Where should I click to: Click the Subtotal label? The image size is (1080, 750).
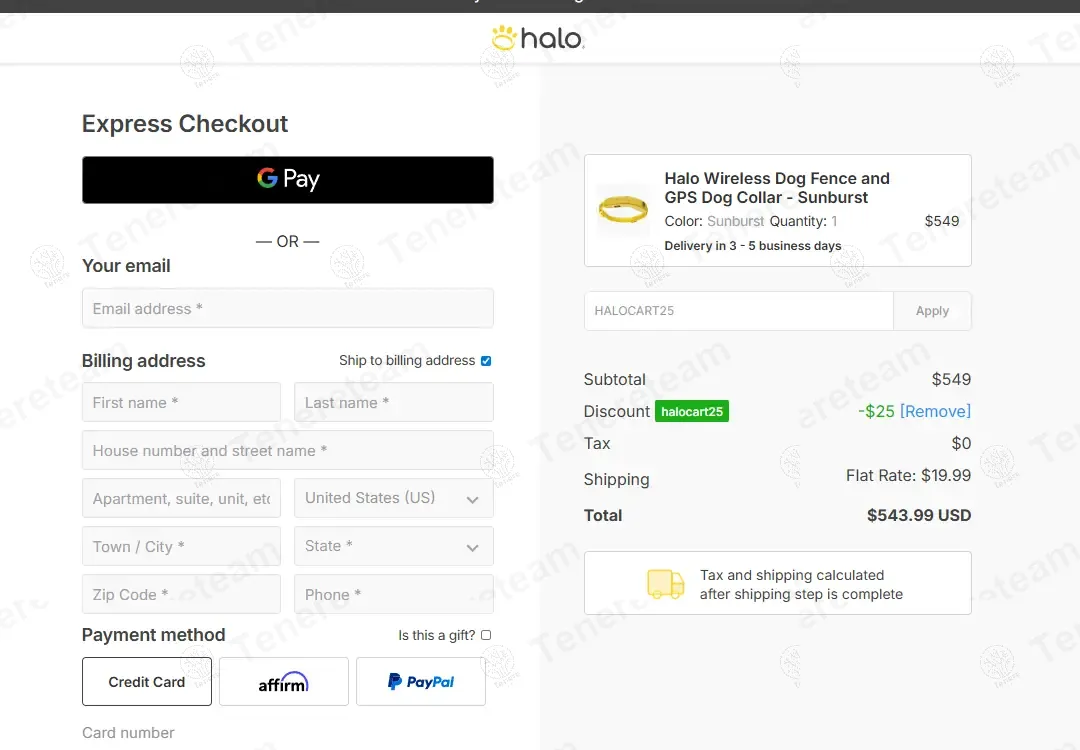(x=614, y=379)
